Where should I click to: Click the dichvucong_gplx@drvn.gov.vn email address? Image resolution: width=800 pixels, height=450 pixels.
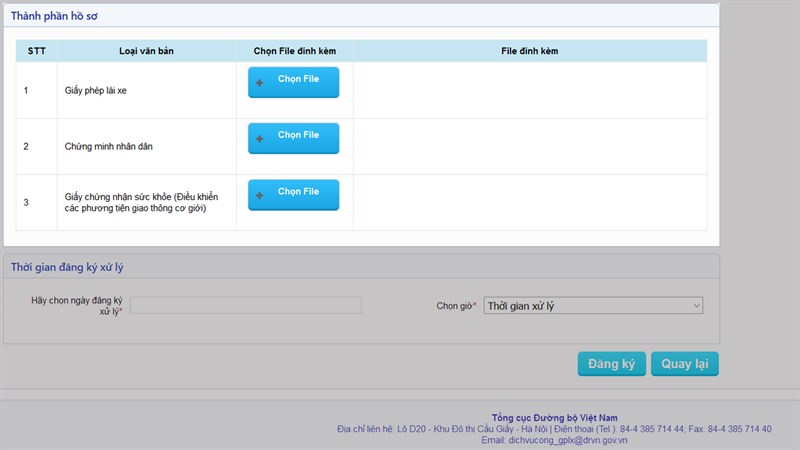coord(554,440)
